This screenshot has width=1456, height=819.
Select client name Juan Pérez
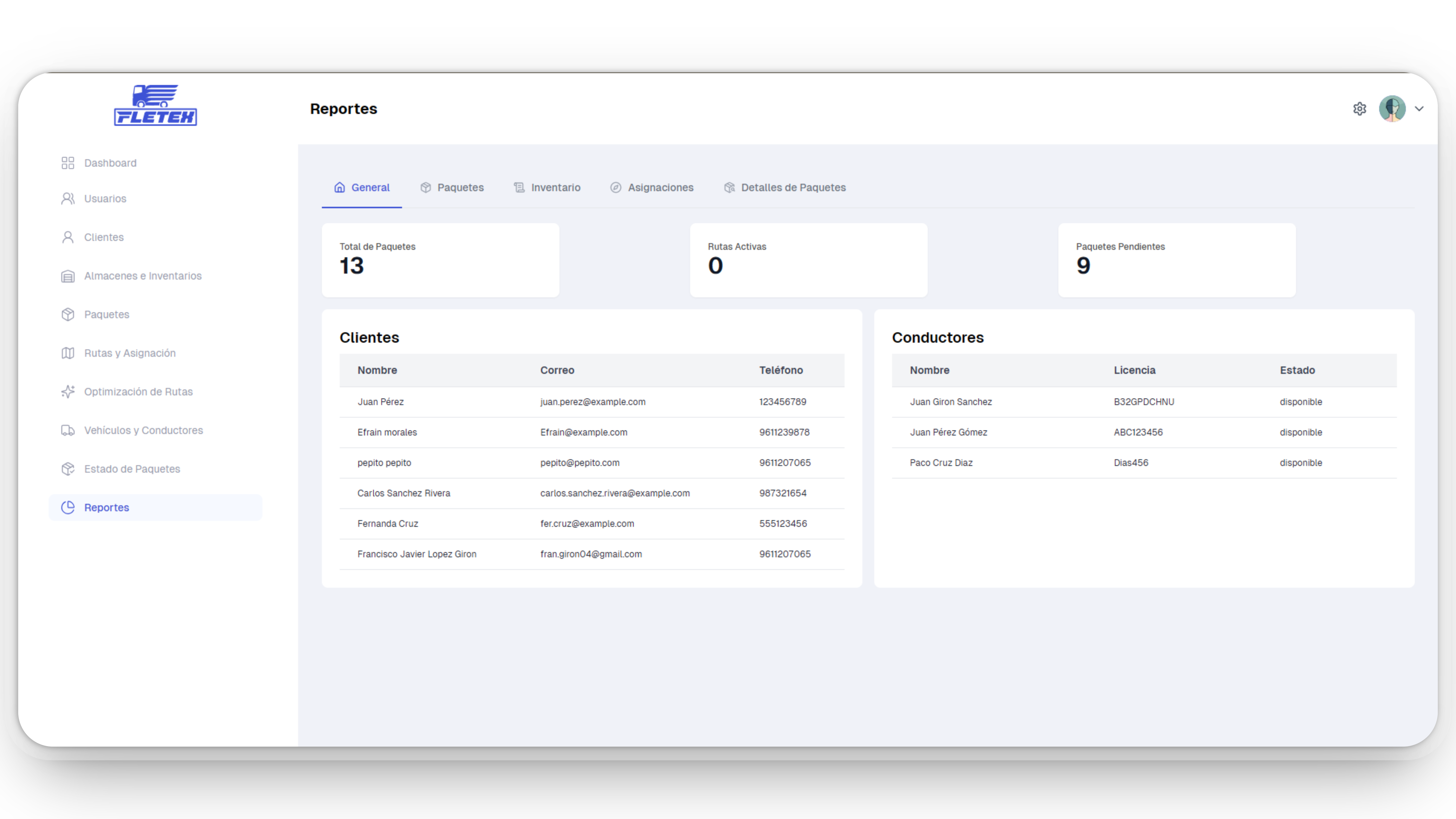click(x=380, y=402)
